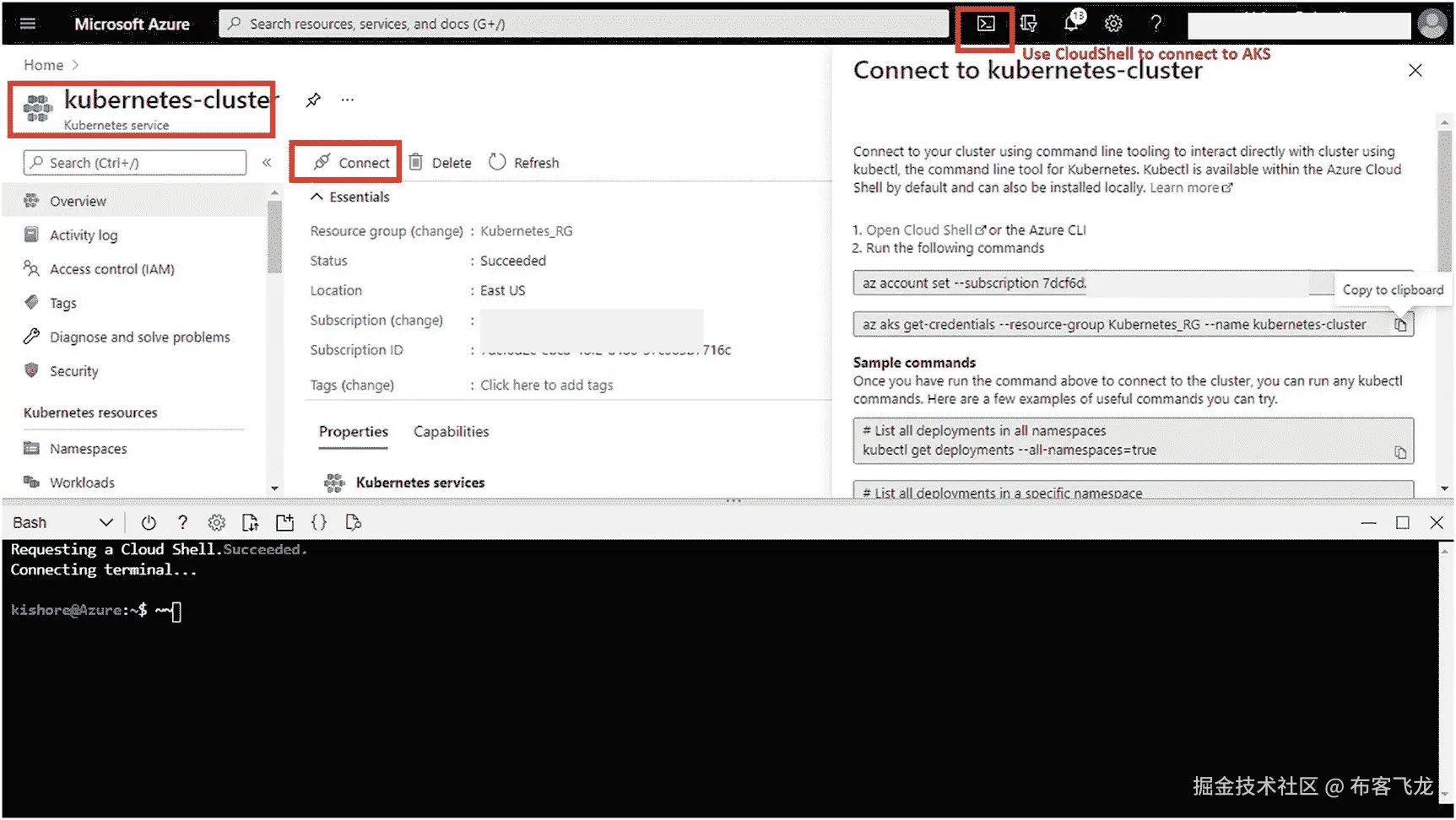The height and width of the screenshot is (820, 1456).
Task: Click the Cloud Shell terminal prompt line
Action: click(x=95, y=610)
